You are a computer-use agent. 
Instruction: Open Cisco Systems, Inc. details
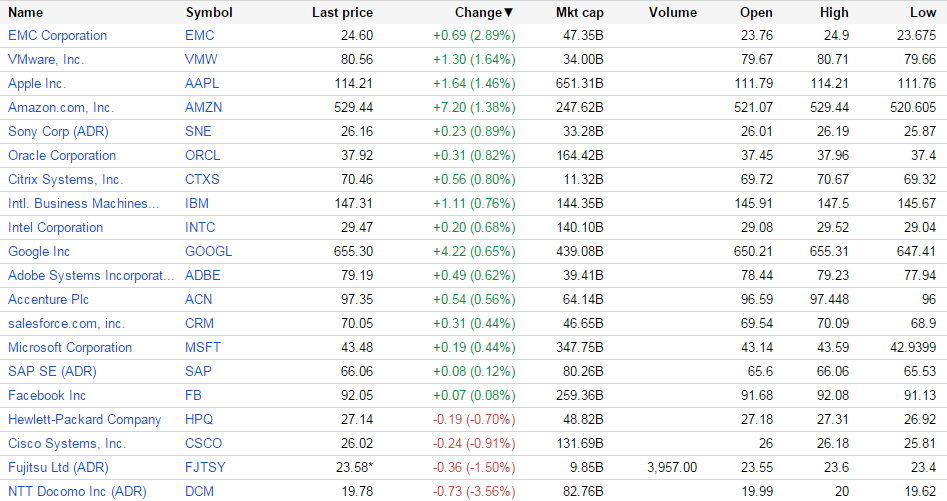tap(67, 443)
